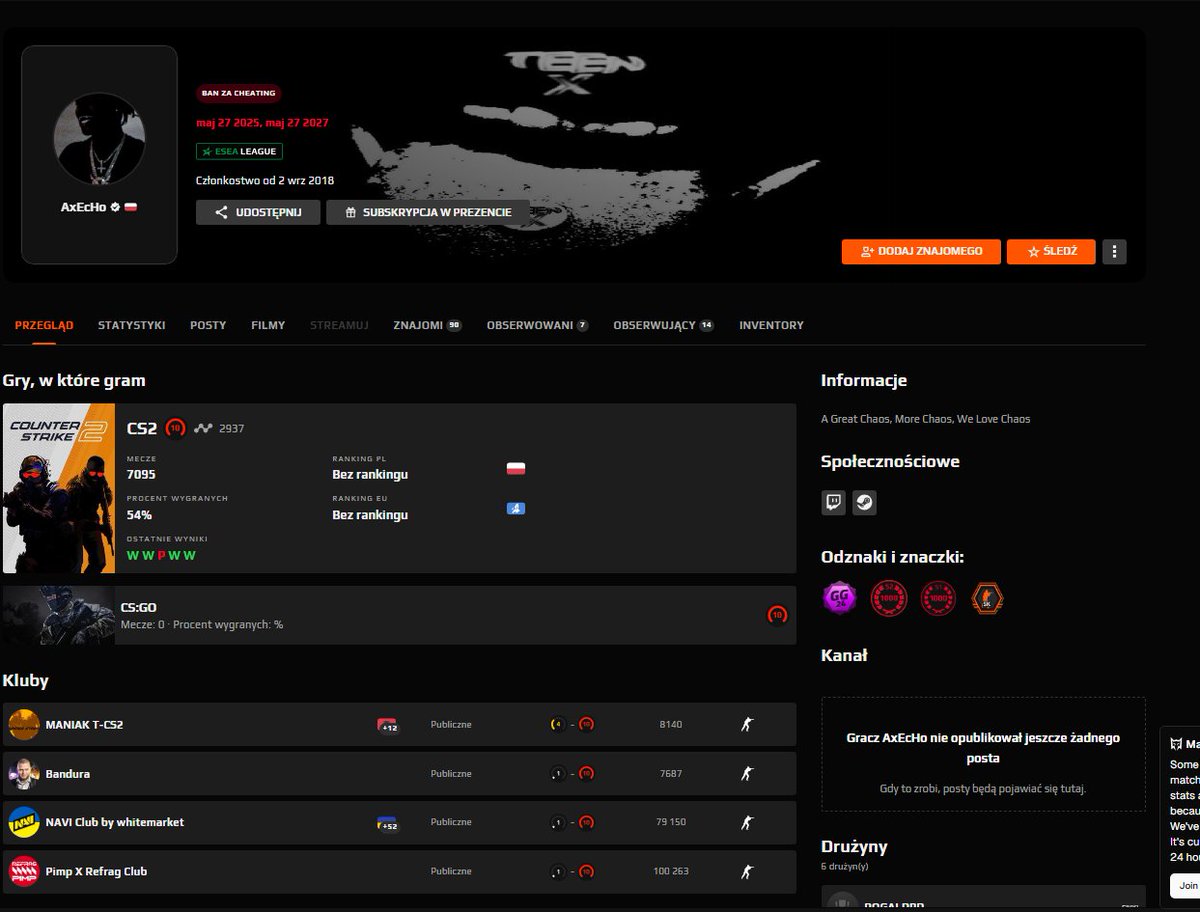
Task: Click Subskrypcja w prezencie button
Action: tap(427, 212)
